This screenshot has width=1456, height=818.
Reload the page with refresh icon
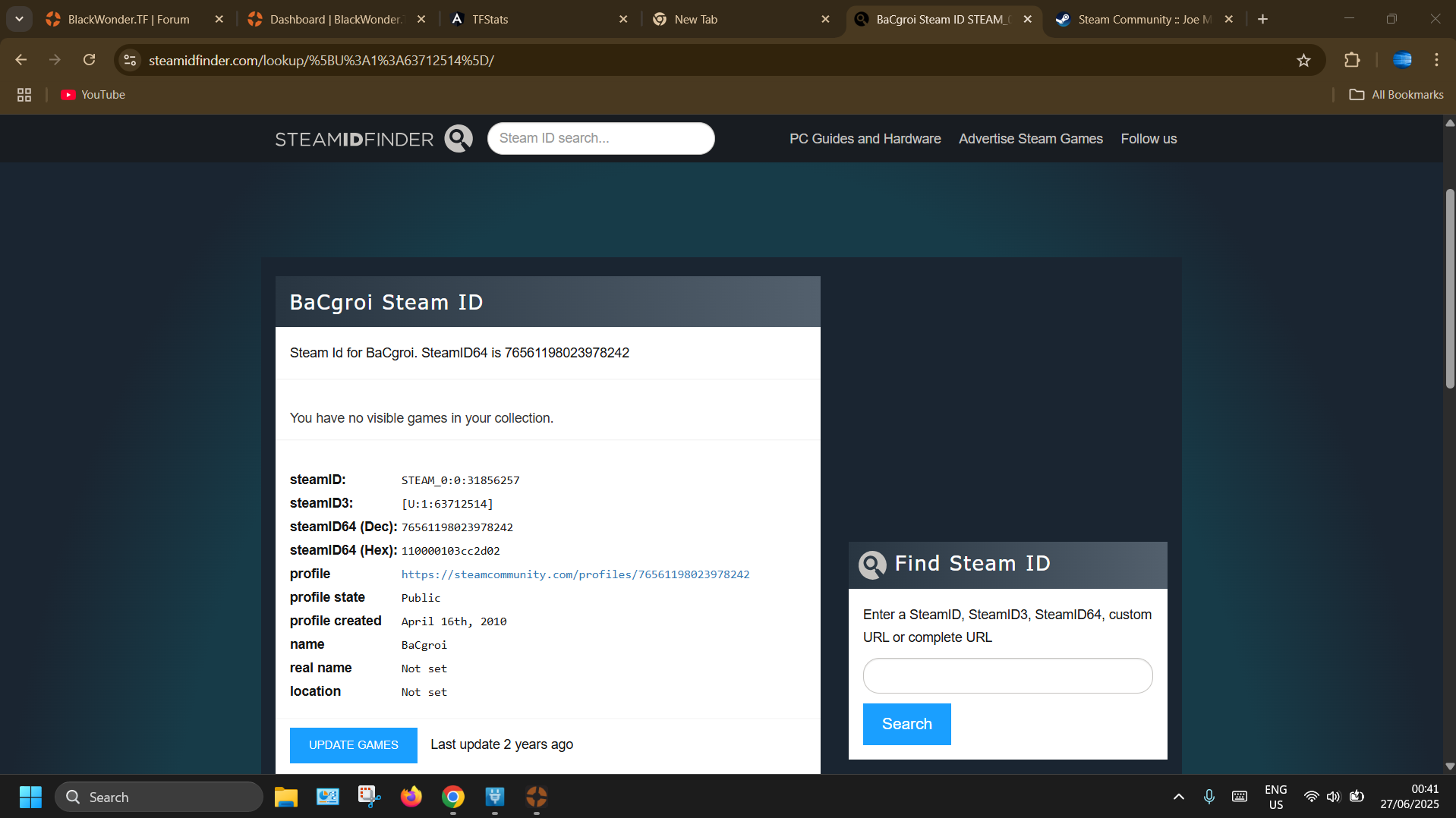[90, 60]
